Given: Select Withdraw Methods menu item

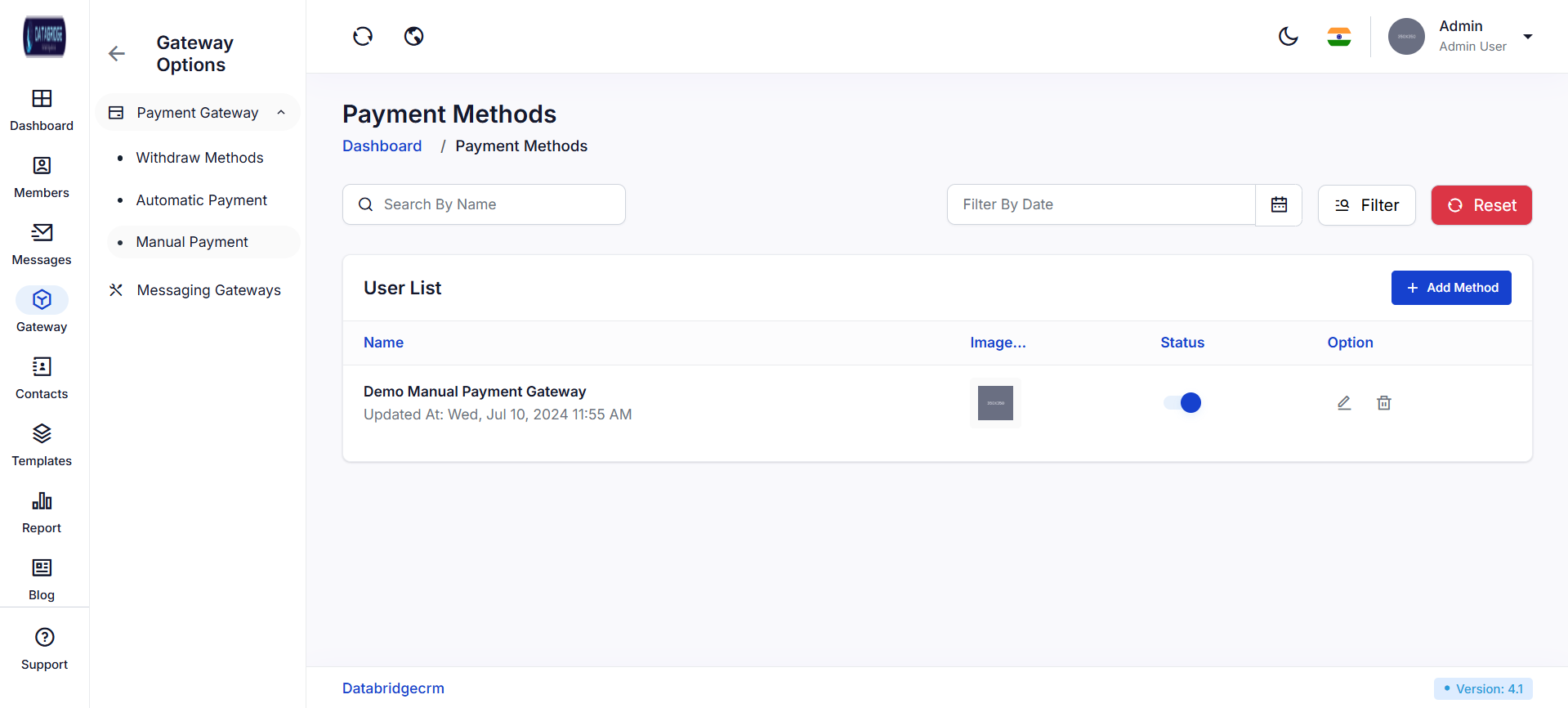Looking at the screenshot, I should [199, 158].
